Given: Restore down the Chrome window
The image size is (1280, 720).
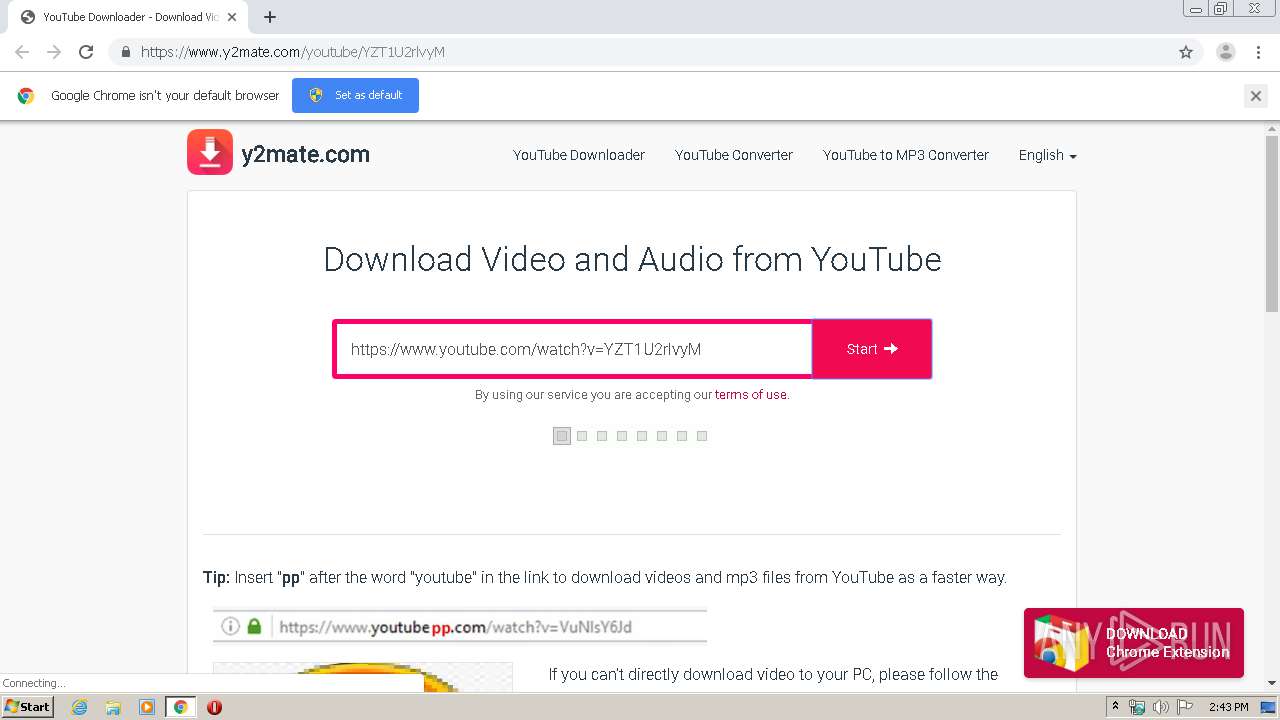Looking at the screenshot, I should pyautogui.click(x=1221, y=9).
